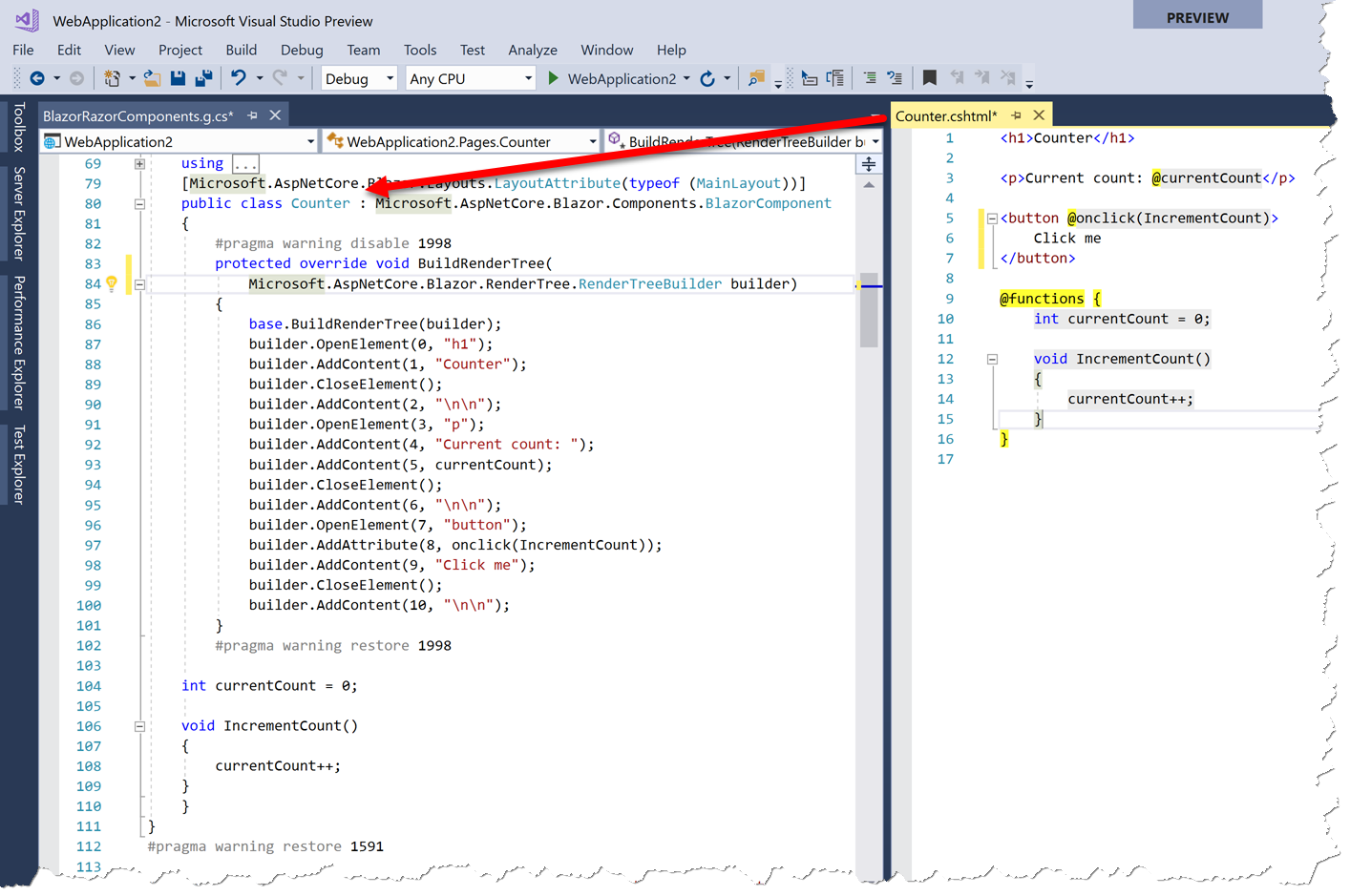Click the clear bookmarks icon
Screen dimensions: 1350x896
(x=1007, y=78)
